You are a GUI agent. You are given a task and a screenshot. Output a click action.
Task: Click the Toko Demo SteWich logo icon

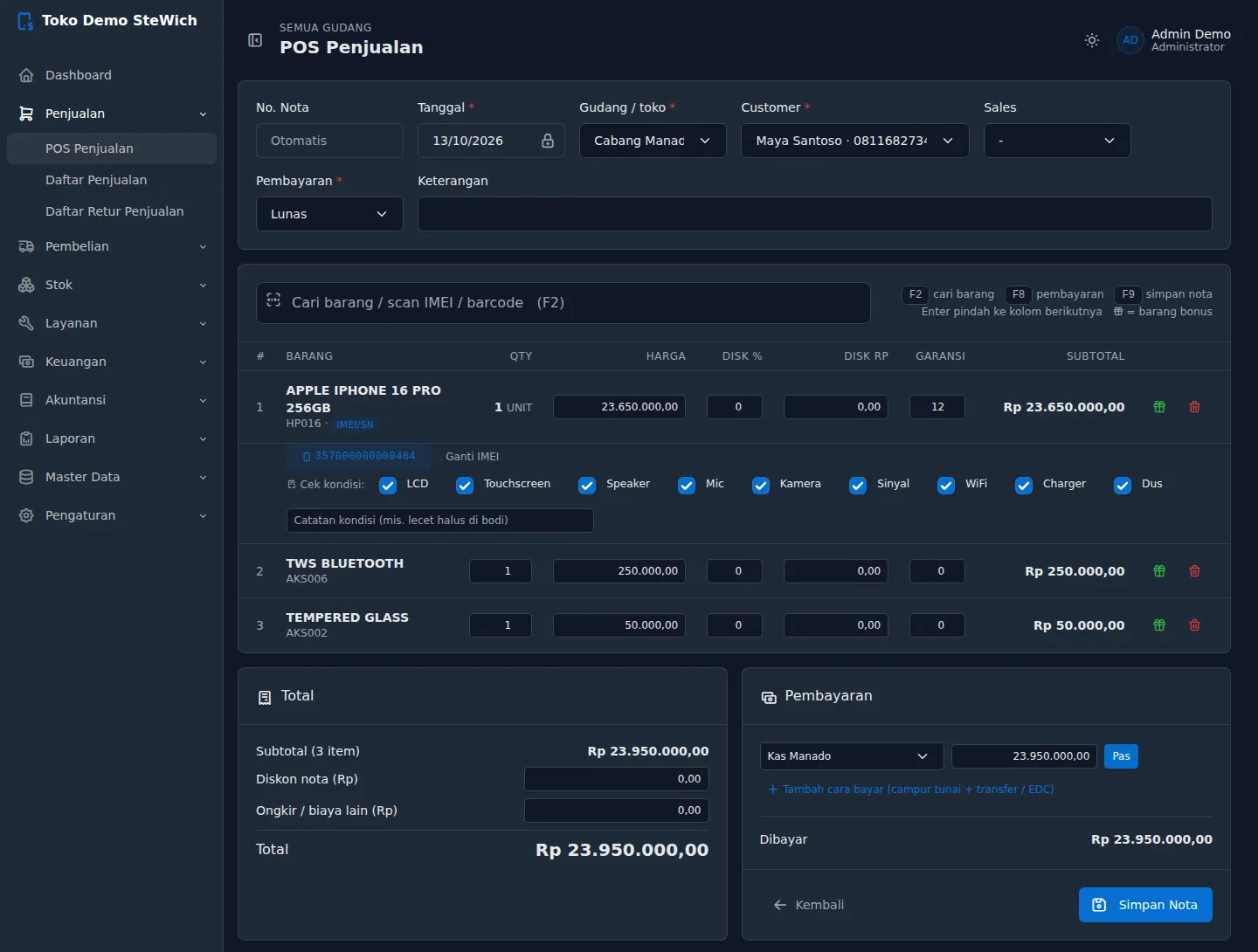coord(25,21)
